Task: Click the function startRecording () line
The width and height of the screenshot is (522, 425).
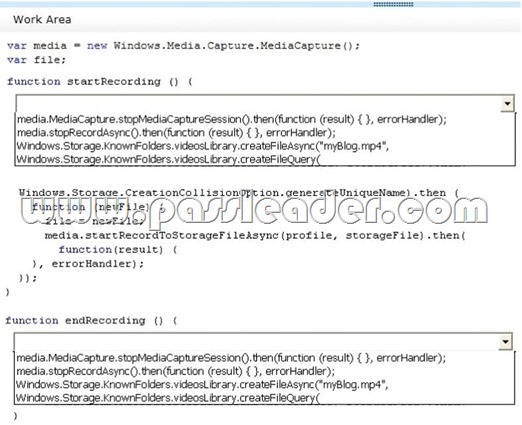Action: 100,82
